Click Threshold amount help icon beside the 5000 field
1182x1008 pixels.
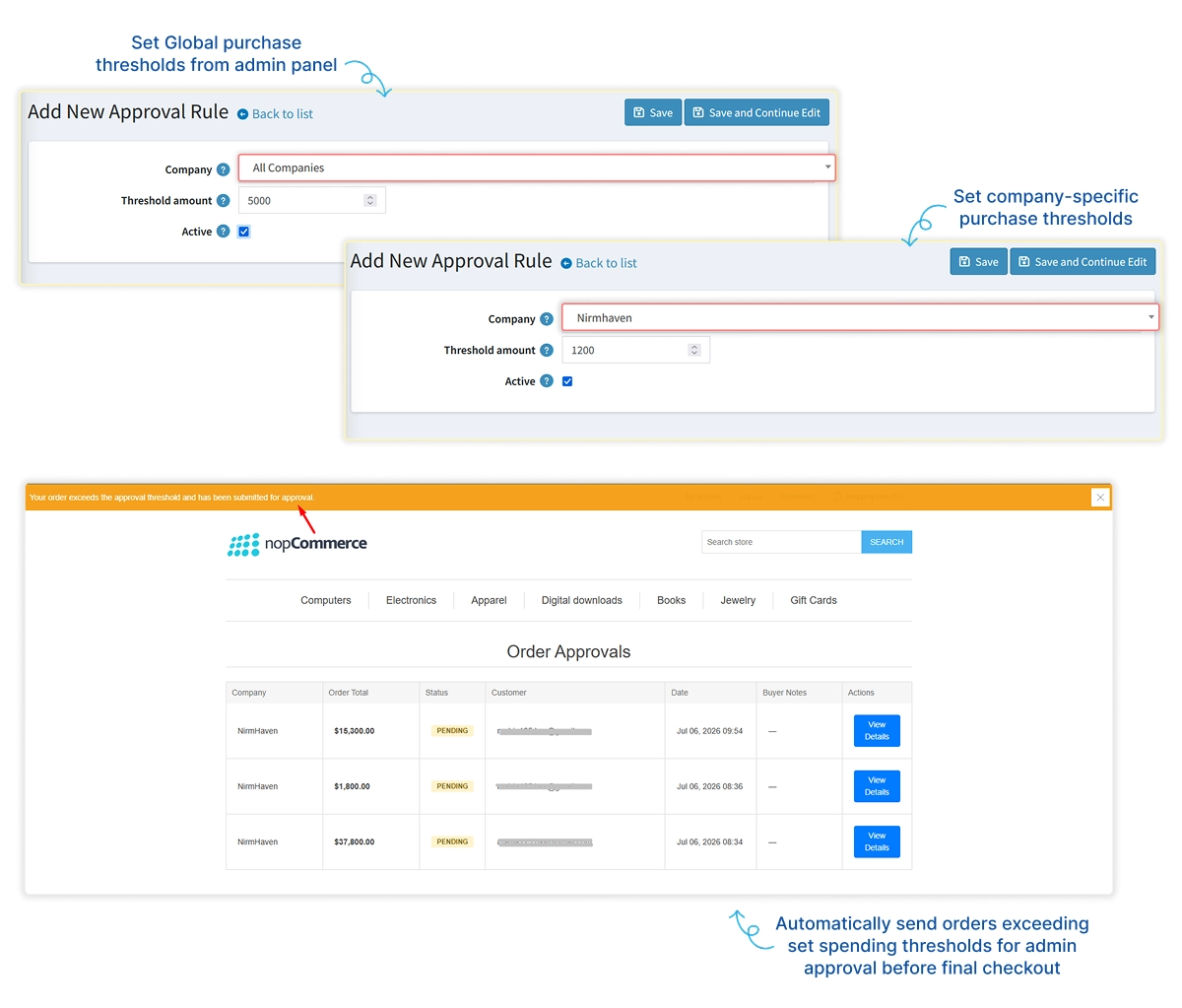223,201
